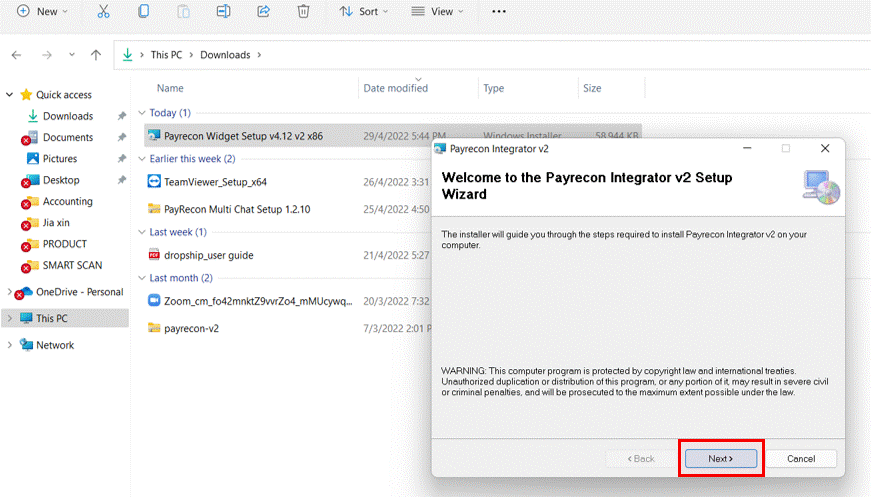Click Downloads in the address breadcrumb
The height and width of the screenshot is (497, 871).
pyautogui.click(x=225, y=55)
